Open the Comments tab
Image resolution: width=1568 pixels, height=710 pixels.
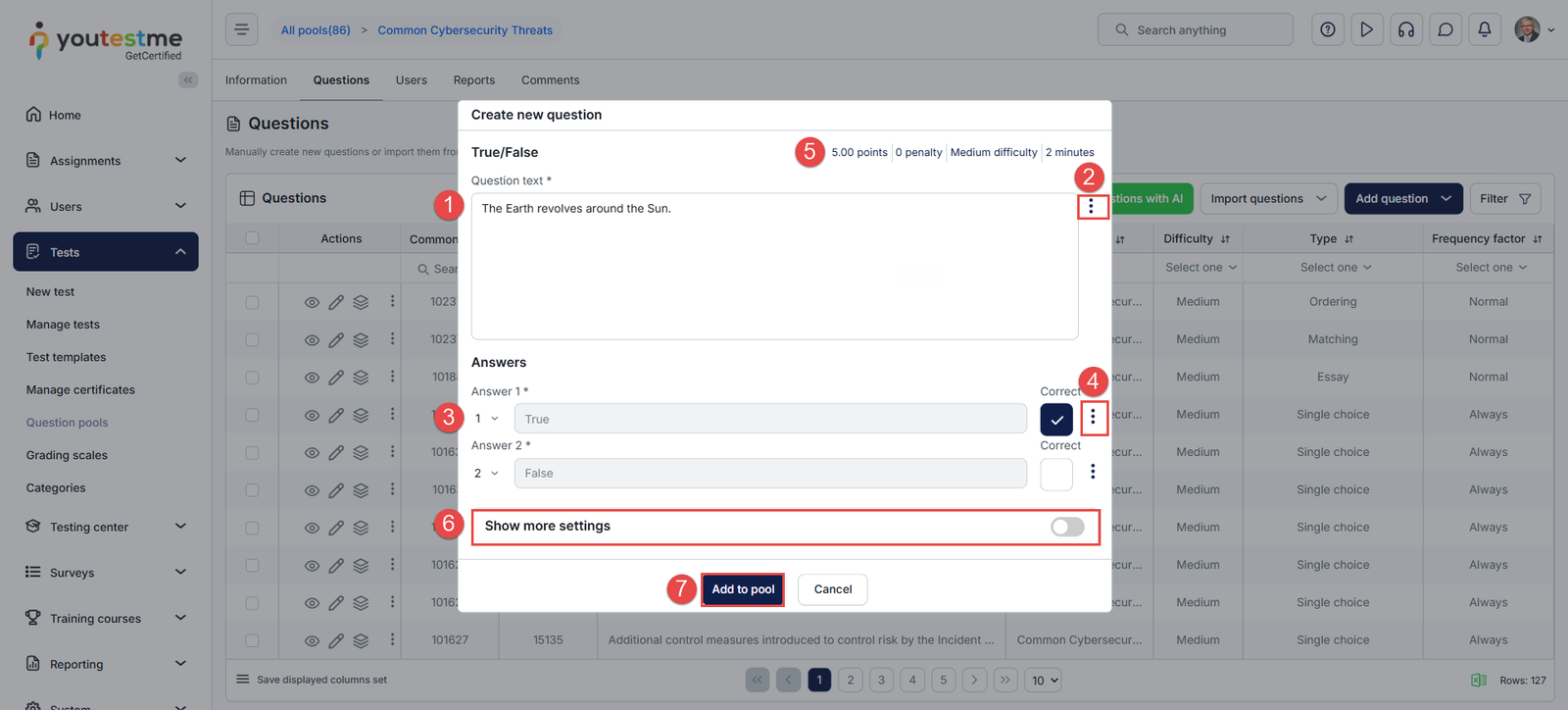tap(550, 80)
